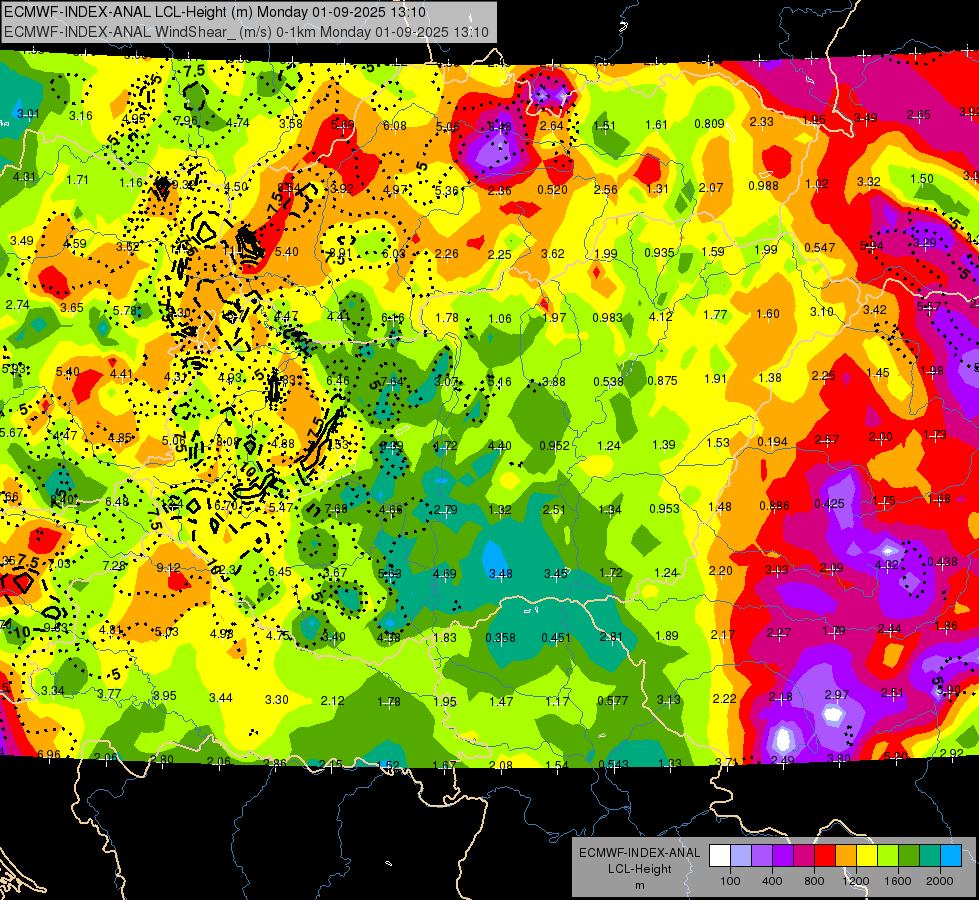Click the wind shear value 0.952

coord(554,446)
